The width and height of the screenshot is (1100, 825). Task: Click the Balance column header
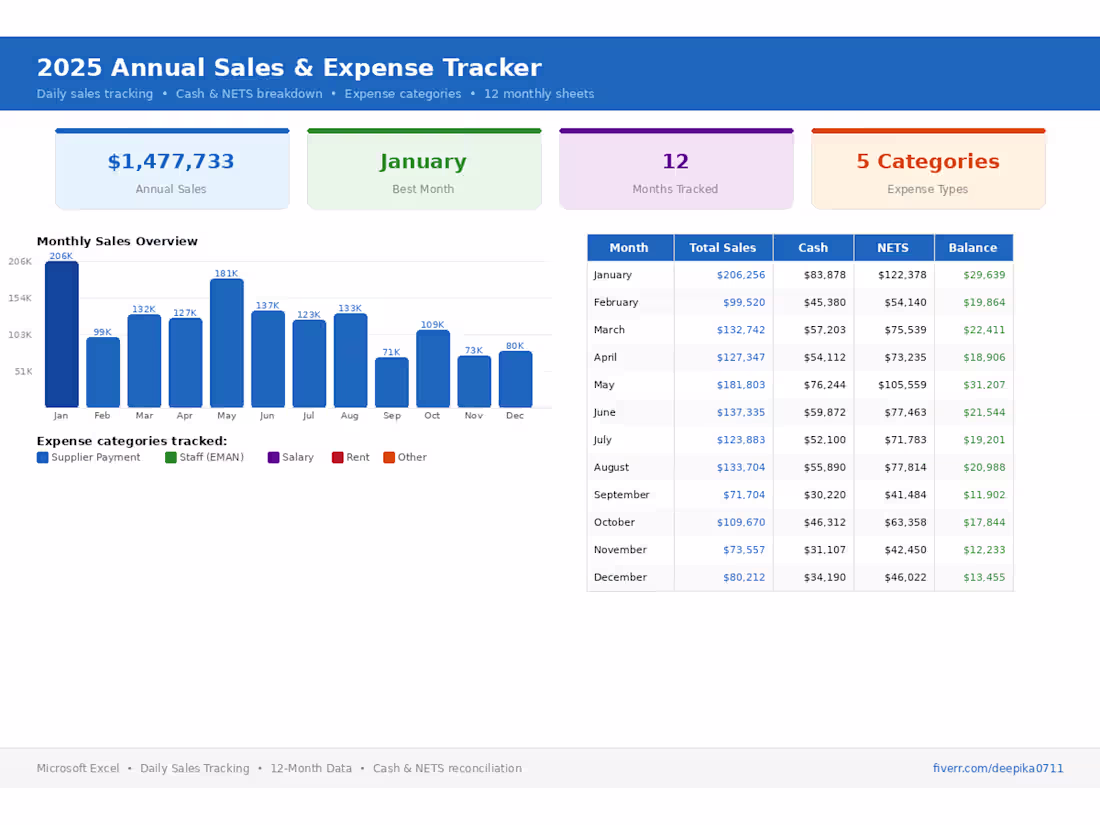(x=973, y=248)
